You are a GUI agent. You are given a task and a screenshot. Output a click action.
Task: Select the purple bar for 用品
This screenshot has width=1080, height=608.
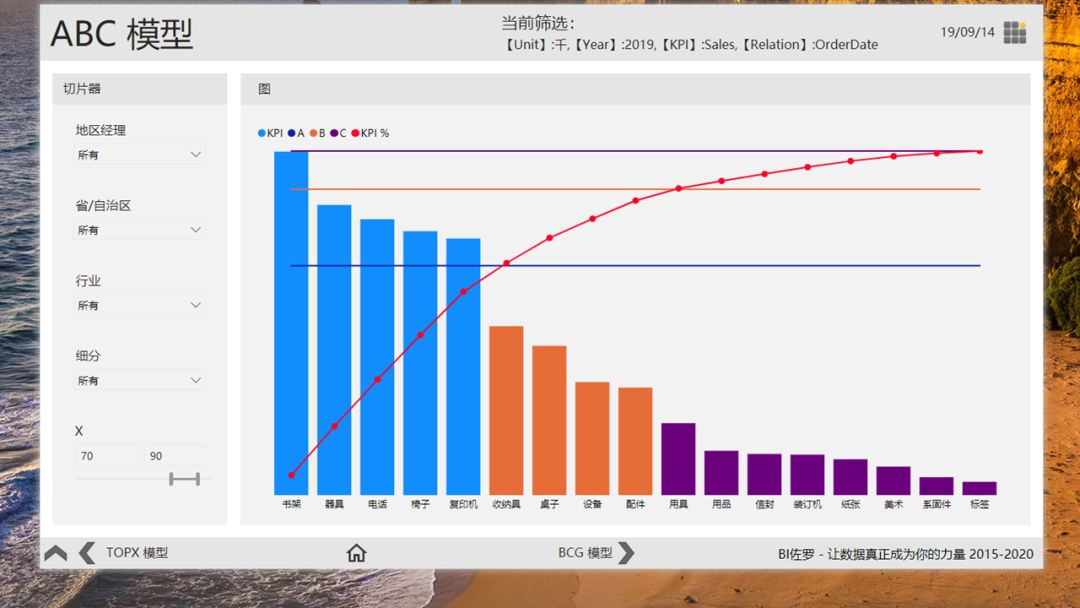[721, 473]
